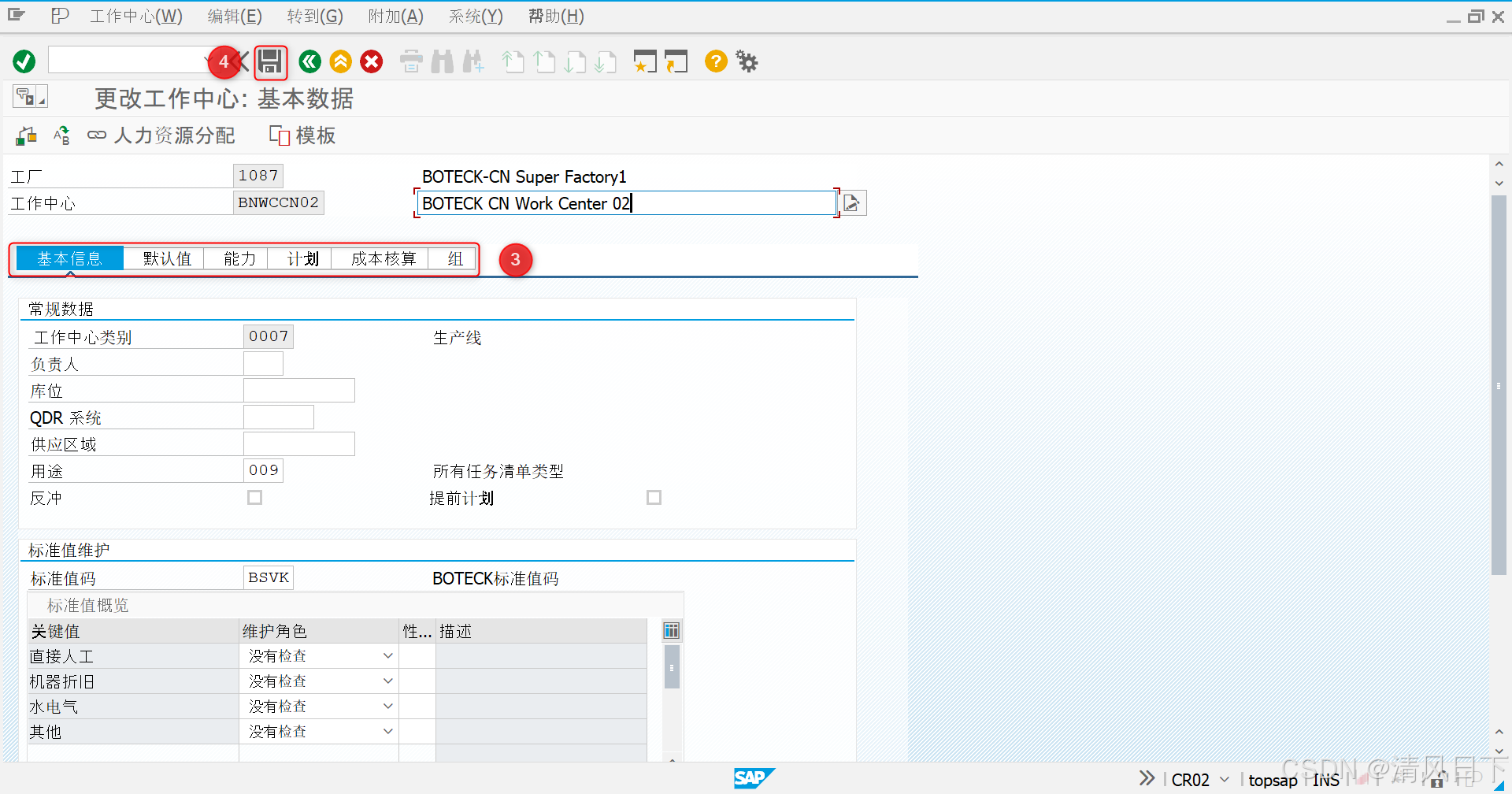The height and width of the screenshot is (794, 1512).
Task: Click the 用途 field containing 009
Action: [263, 471]
